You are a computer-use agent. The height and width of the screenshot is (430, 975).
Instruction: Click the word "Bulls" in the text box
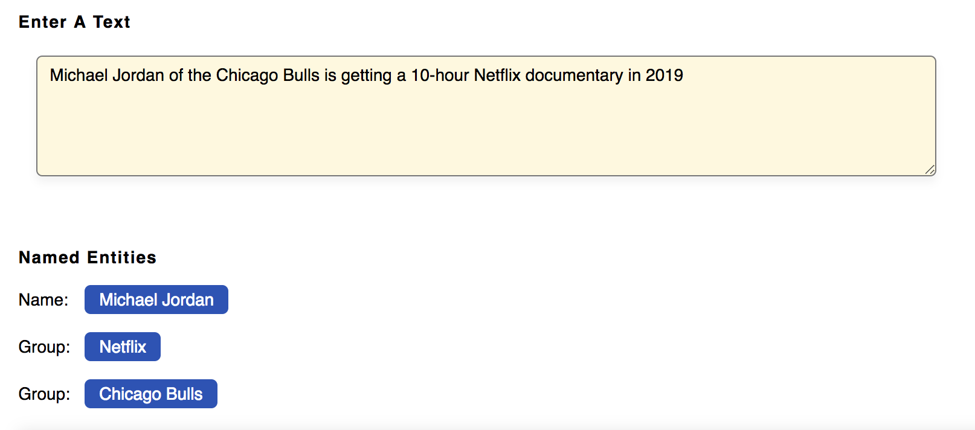299,75
